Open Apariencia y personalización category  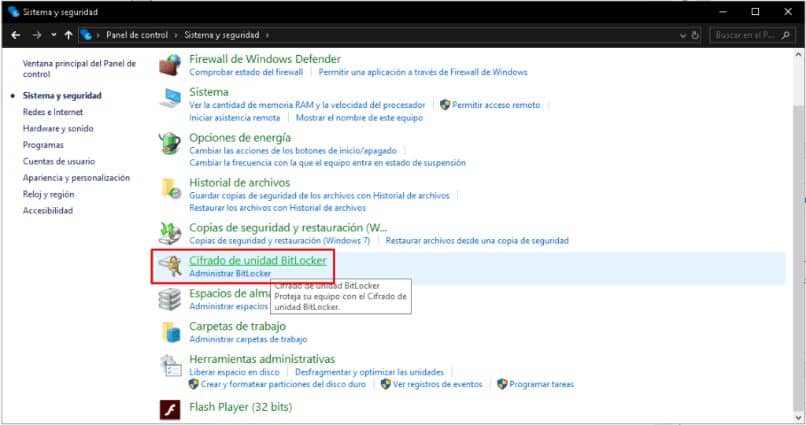click(76, 178)
